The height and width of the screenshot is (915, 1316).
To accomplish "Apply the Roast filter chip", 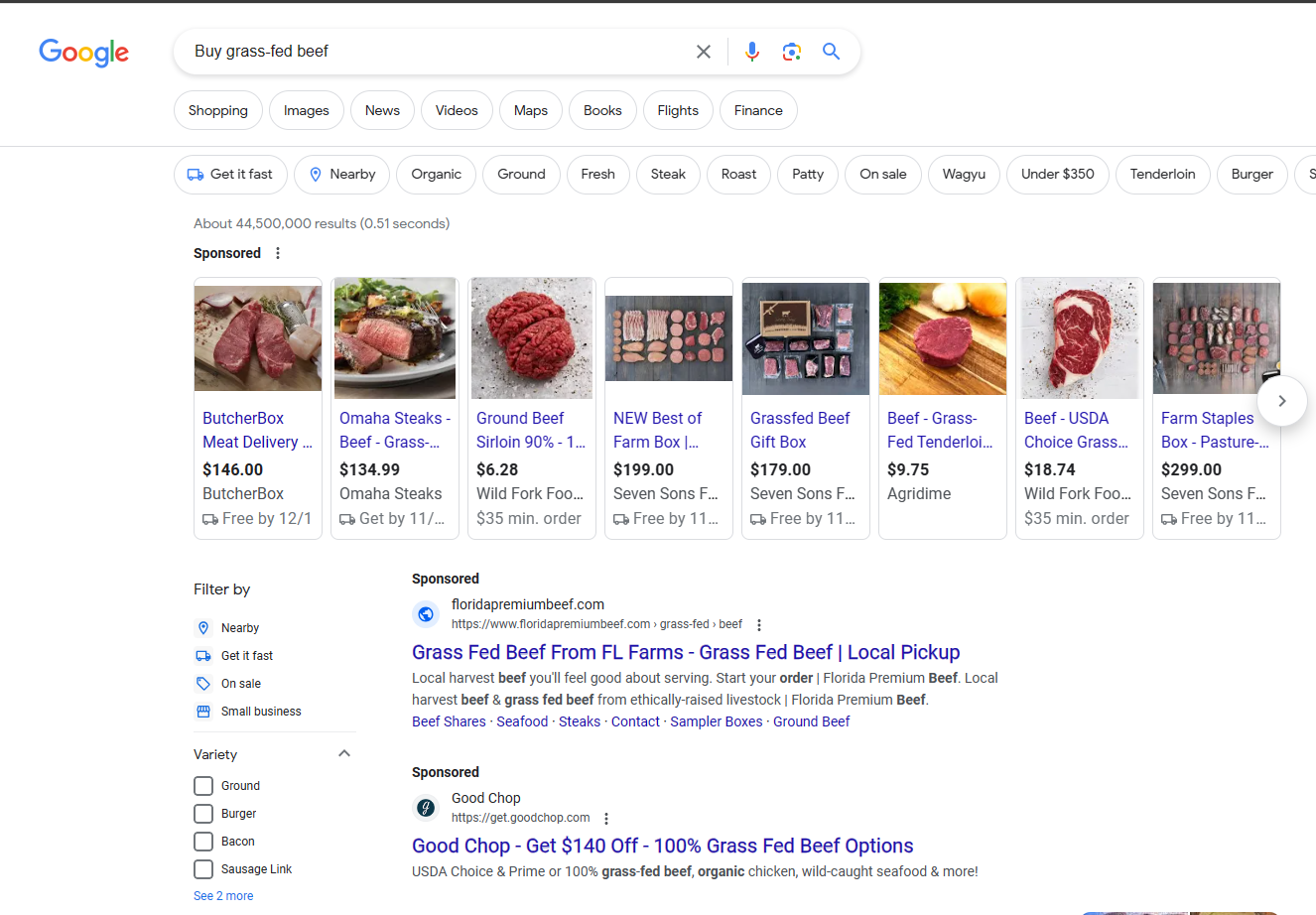I will click(x=738, y=175).
